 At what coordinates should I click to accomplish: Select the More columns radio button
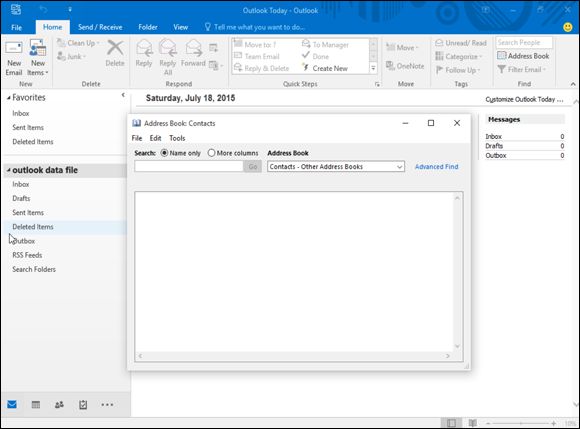[211, 153]
